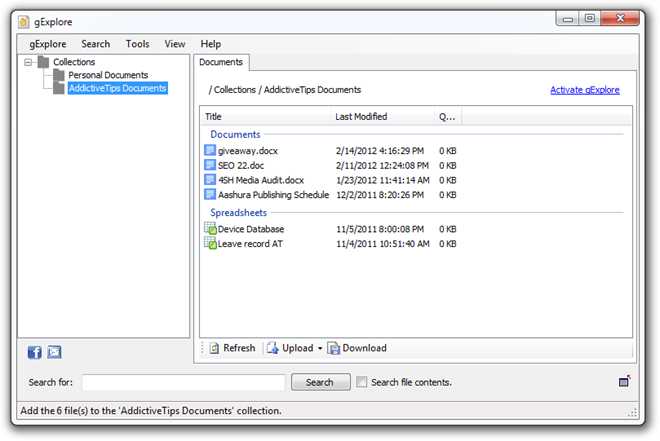Click the breadcrumb path Collections / AddictiveTips Documents
The height and width of the screenshot is (441, 660).
click(285, 90)
